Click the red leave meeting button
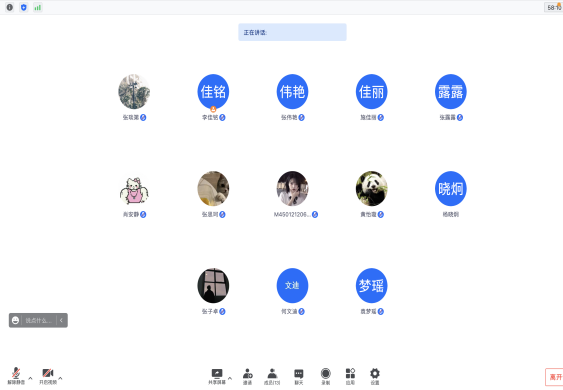The height and width of the screenshot is (390, 563). 554,377
